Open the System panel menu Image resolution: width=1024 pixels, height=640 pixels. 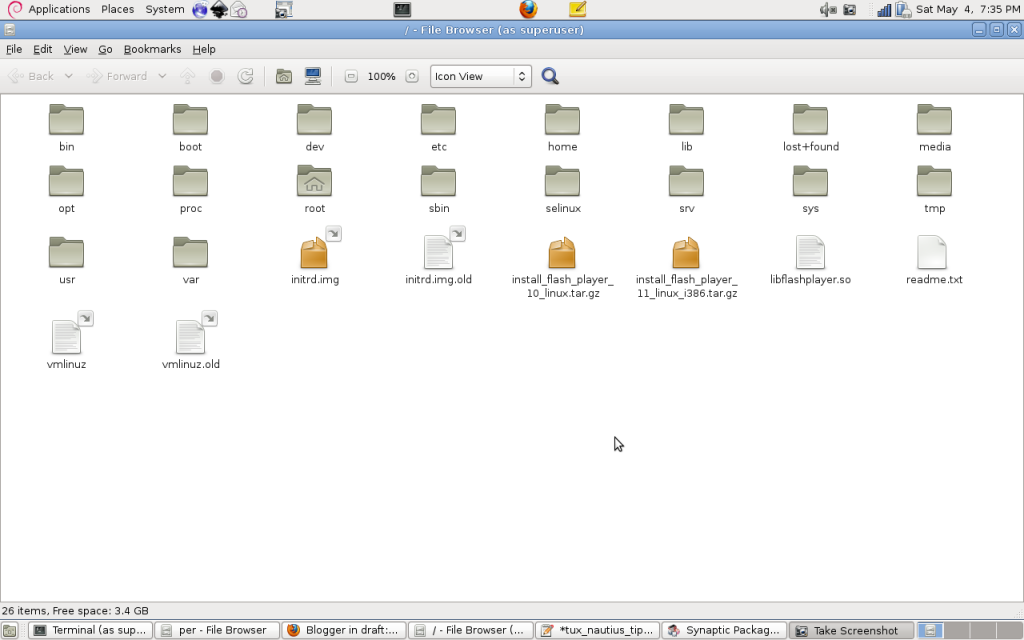point(165,9)
